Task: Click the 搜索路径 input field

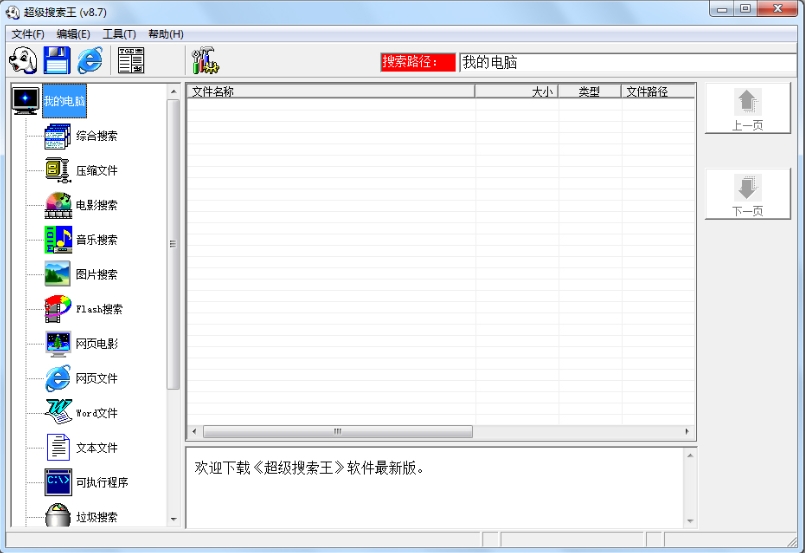Action: (630, 63)
